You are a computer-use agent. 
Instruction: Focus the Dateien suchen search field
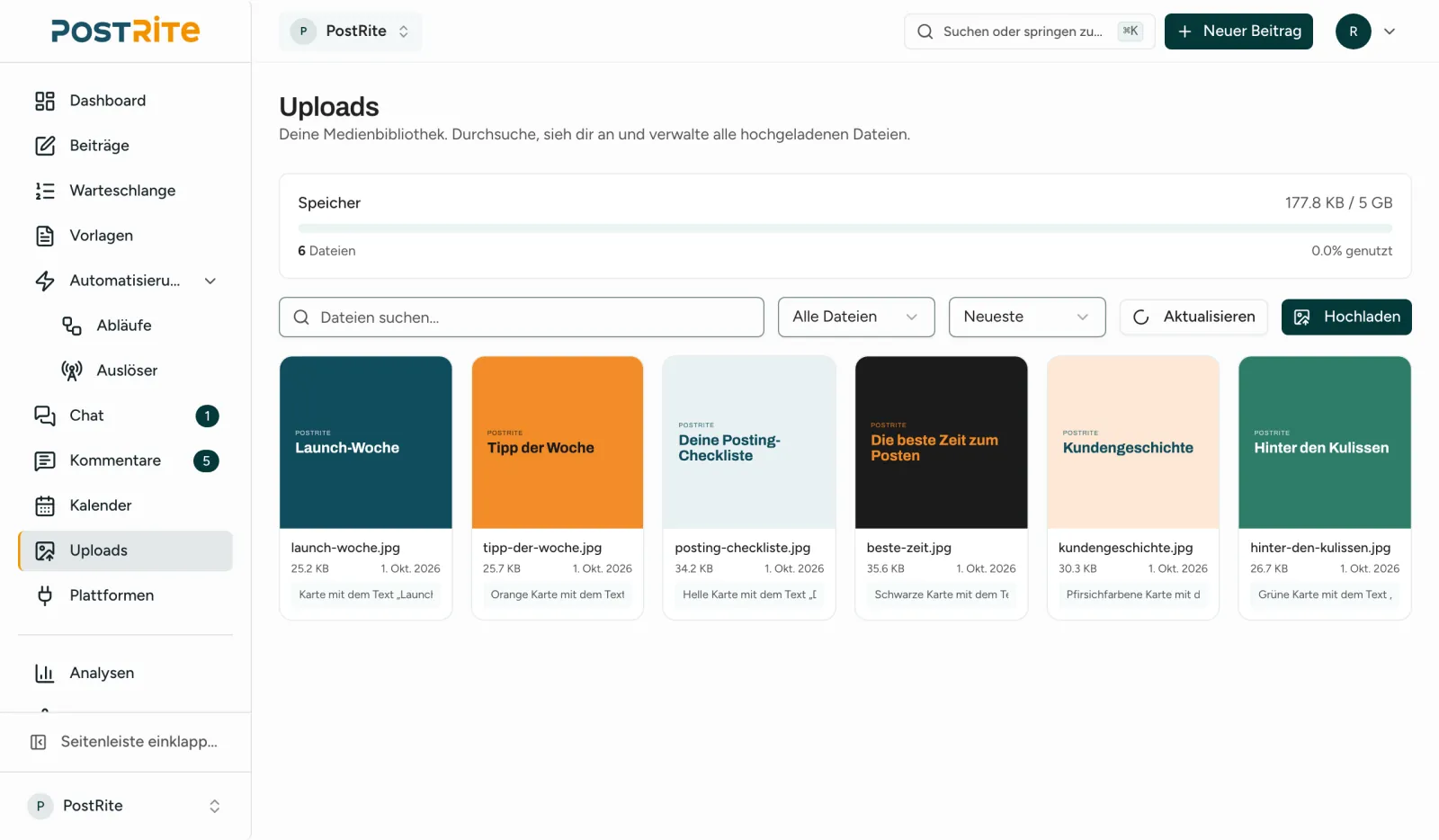(522, 317)
